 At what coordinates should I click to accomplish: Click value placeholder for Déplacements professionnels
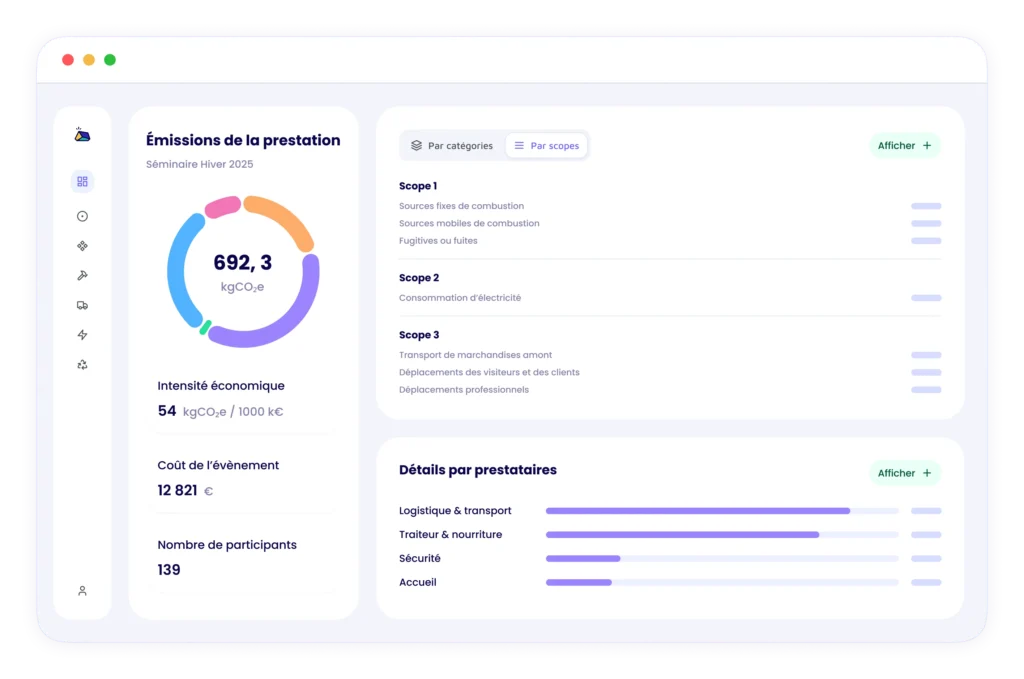[x=926, y=390]
